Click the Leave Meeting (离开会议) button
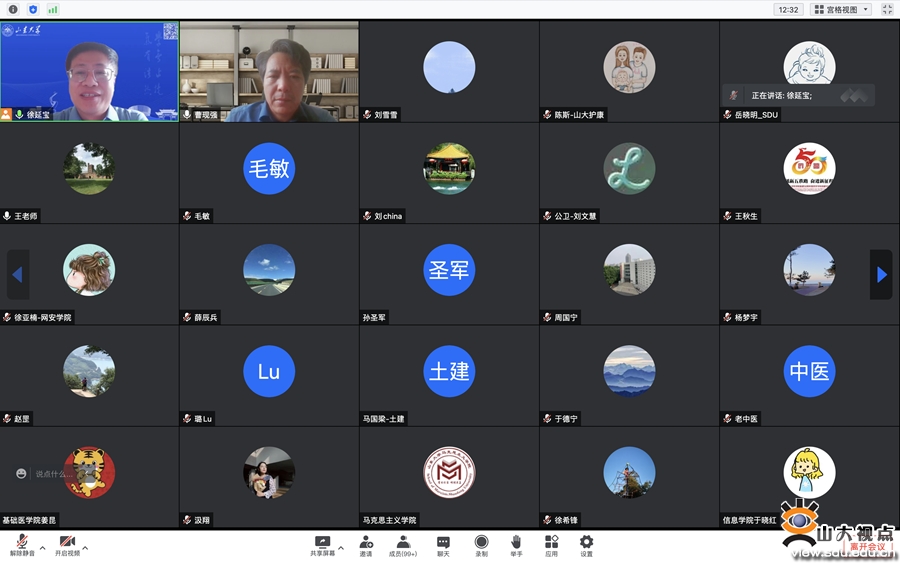 pyautogui.click(x=867, y=546)
